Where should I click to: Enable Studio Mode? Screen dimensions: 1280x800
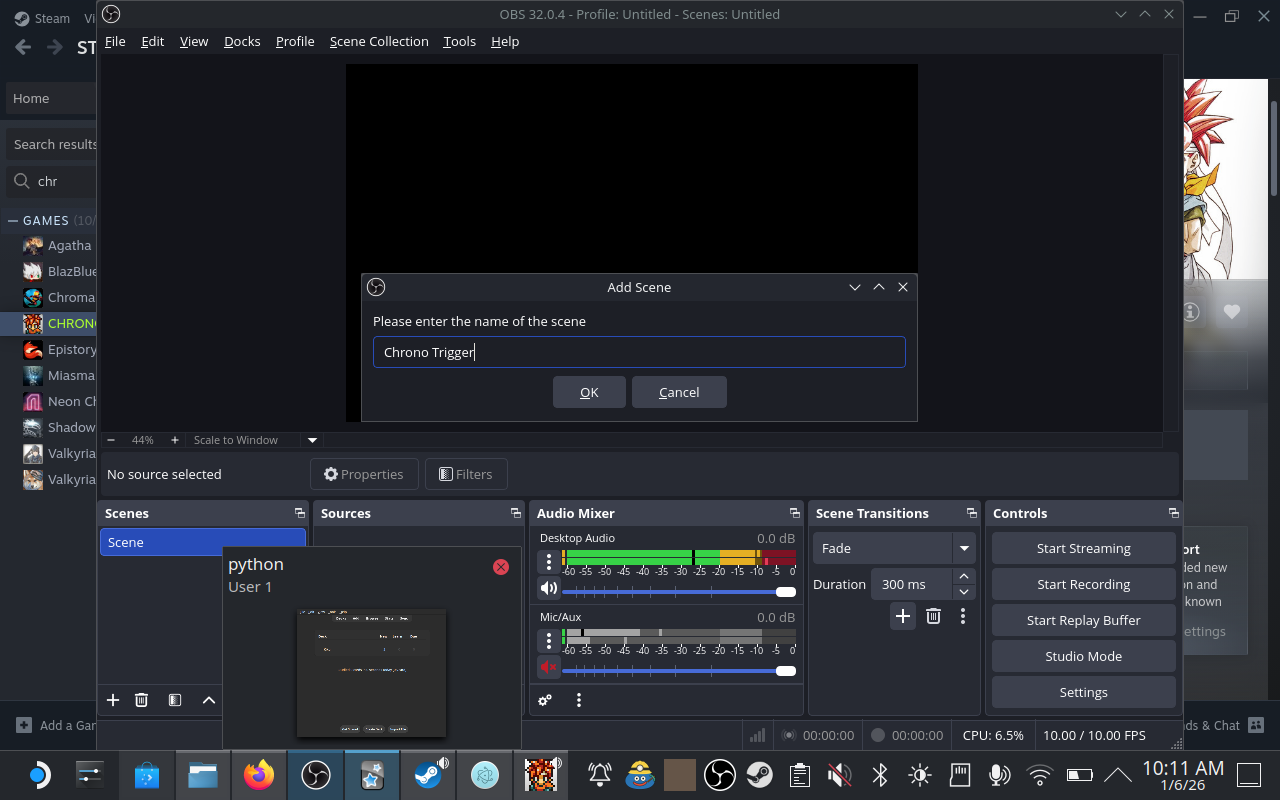coord(1083,656)
